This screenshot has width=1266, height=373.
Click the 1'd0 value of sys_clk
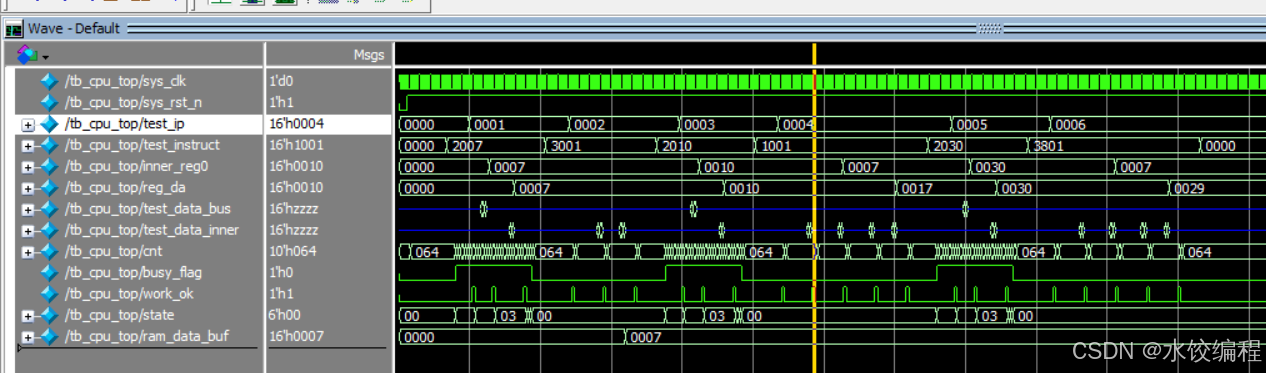click(283, 81)
